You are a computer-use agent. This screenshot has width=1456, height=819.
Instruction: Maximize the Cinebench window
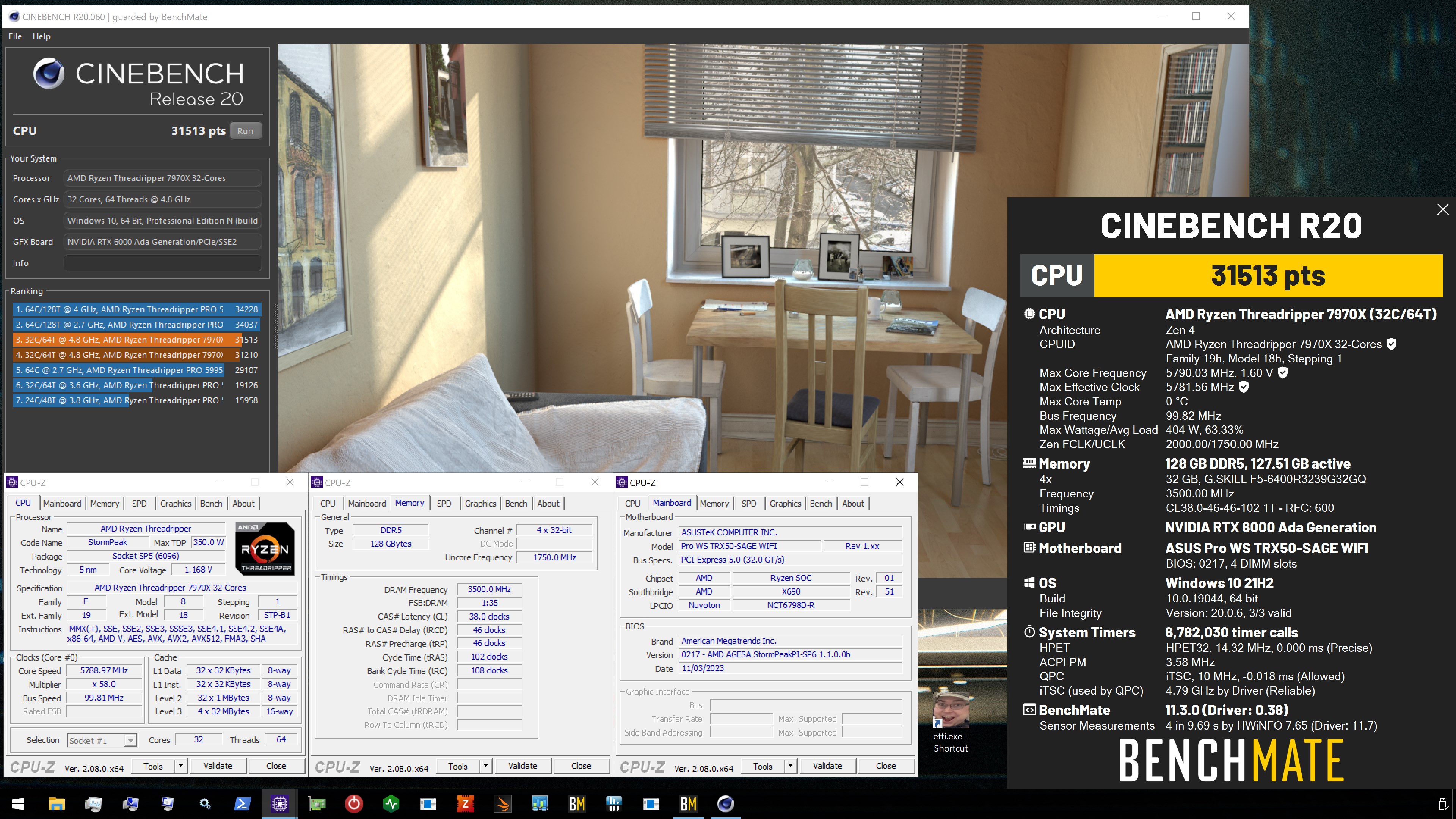(x=1196, y=16)
